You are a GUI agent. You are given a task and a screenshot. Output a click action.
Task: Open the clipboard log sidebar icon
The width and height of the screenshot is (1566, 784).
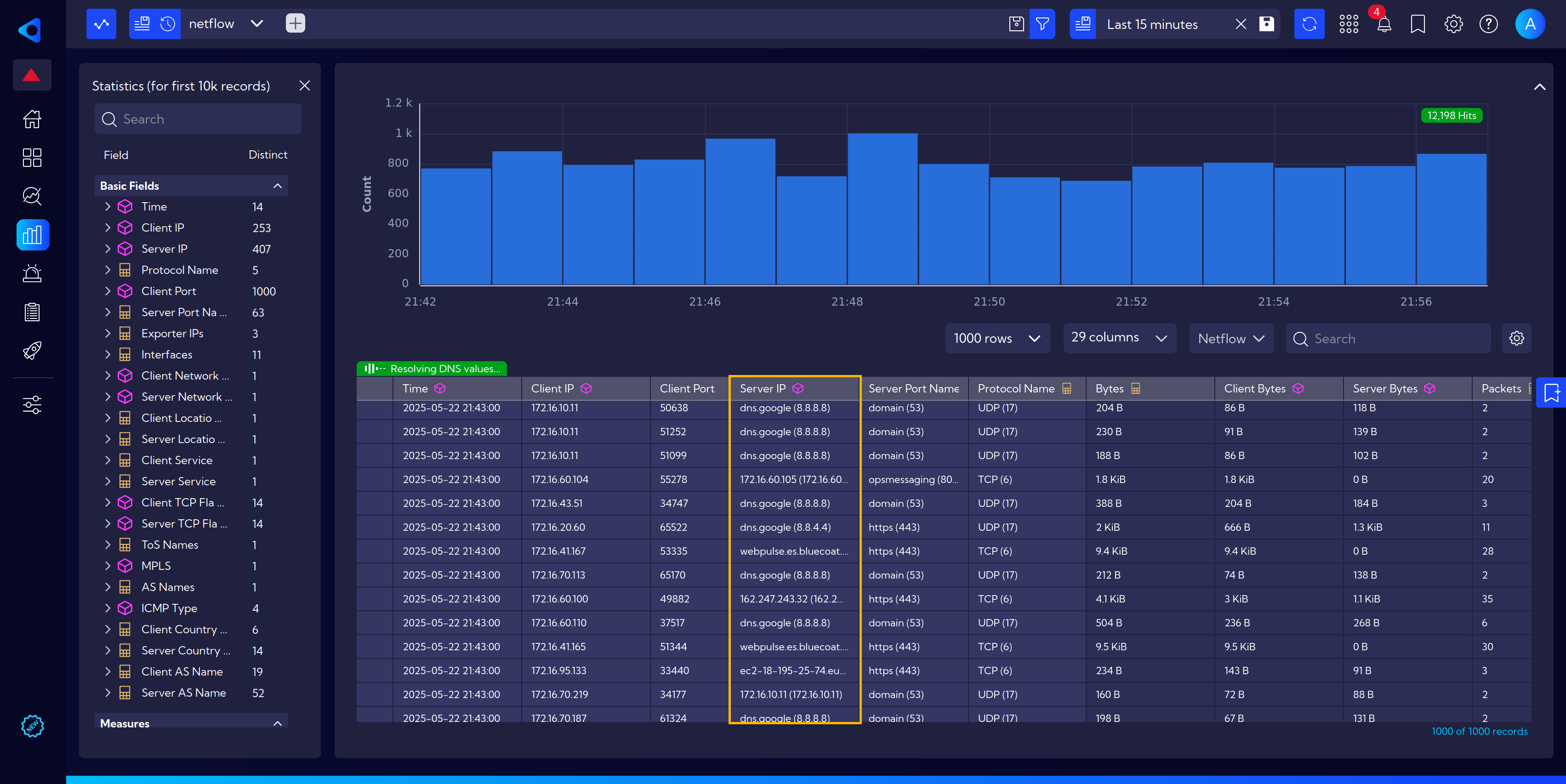32,312
